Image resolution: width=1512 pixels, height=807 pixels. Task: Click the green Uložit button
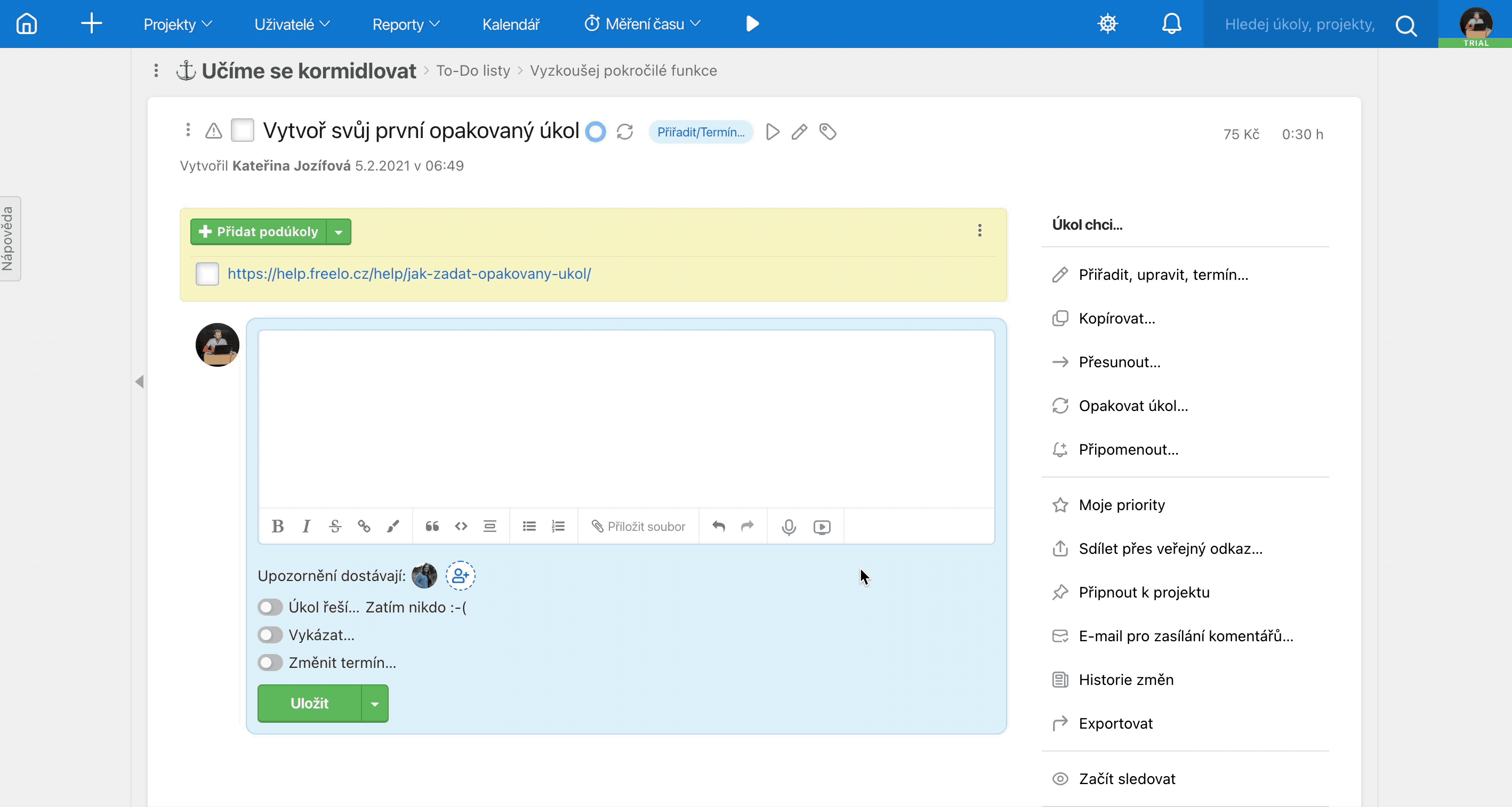309,703
